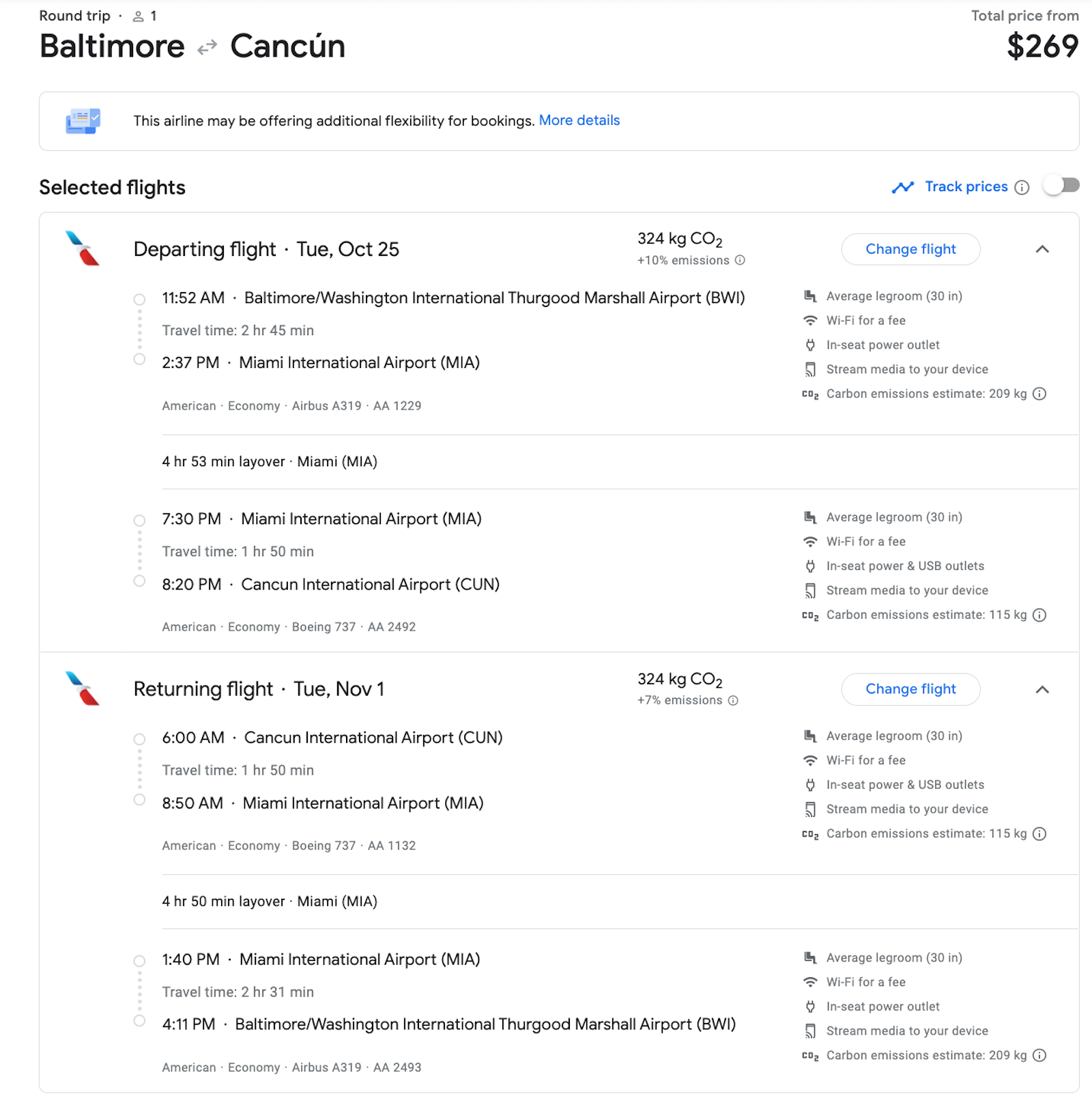The width and height of the screenshot is (1092, 1109).
Task: Click the info icon beside 209 kg carbon estimate
Action: click(x=1040, y=394)
